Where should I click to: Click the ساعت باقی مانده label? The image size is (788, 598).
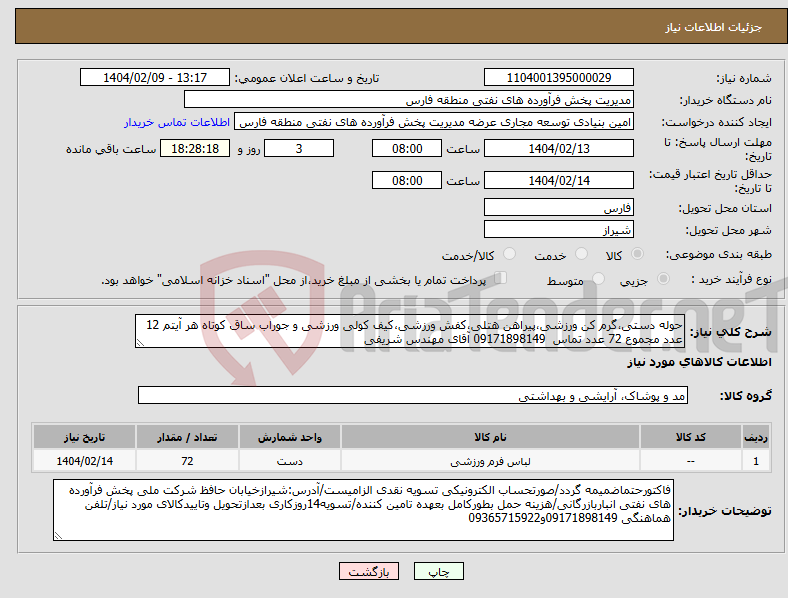(111, 149)
